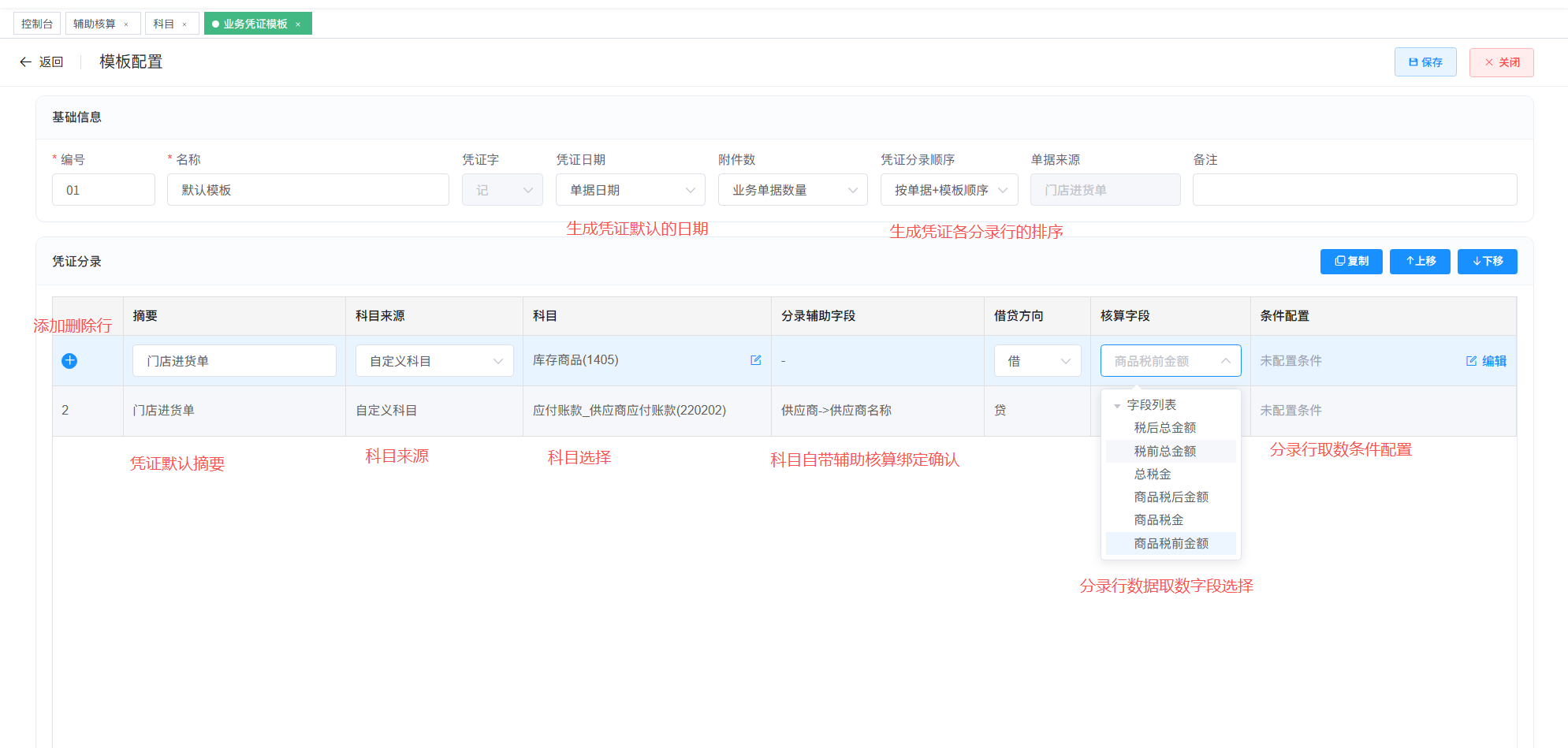Collapse the 字段列表 tree node
Image resolution: width=1568 pixels, height=748 pixels.
coord(1117,405)
